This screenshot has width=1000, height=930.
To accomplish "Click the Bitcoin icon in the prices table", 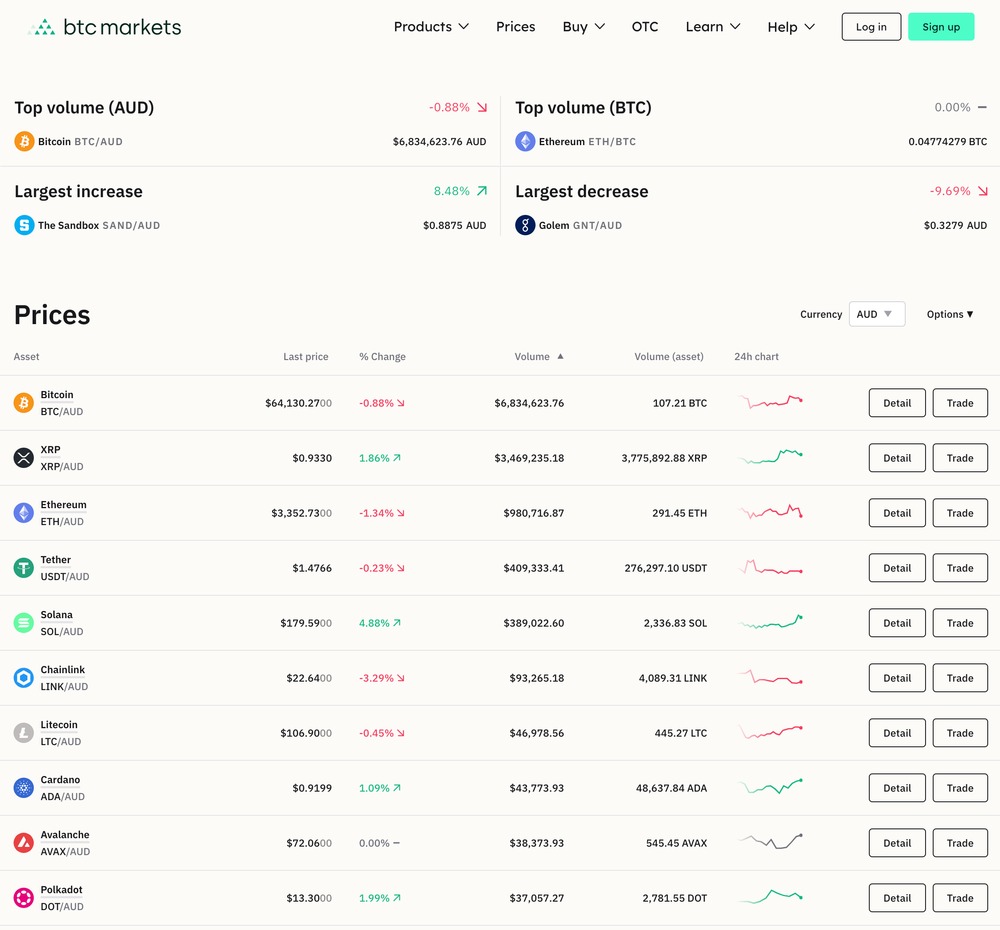I will coord(24,403).
